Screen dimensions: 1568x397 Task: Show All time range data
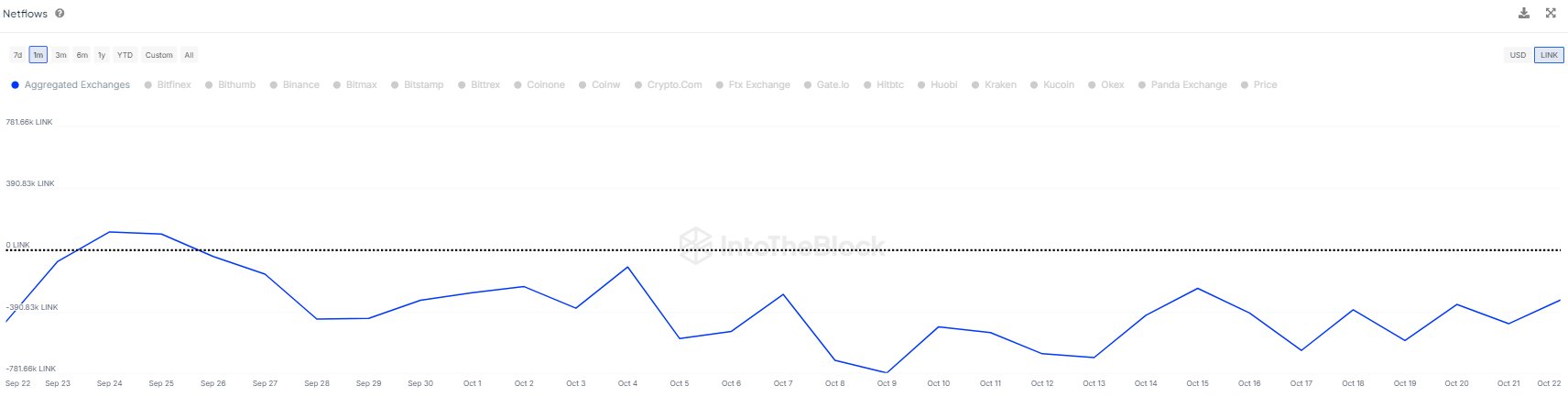click(189, 55)
